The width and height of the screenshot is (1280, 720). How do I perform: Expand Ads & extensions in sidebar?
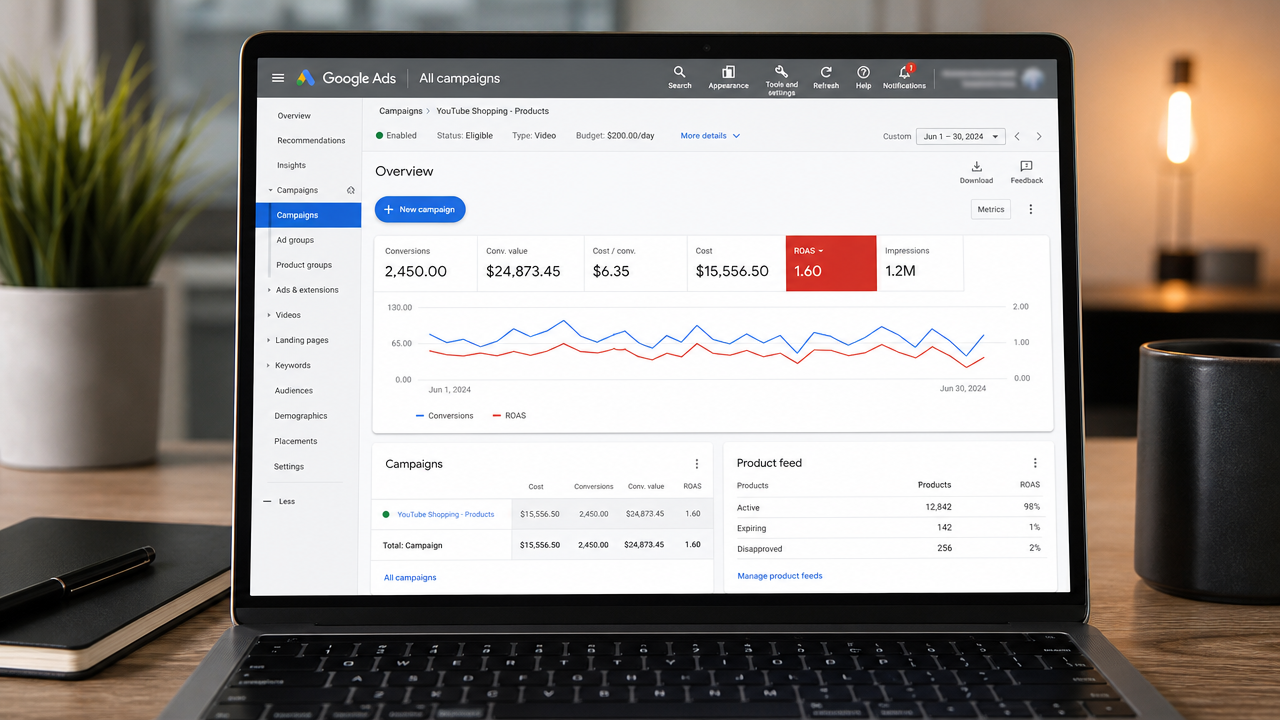(x=269, y=290)
